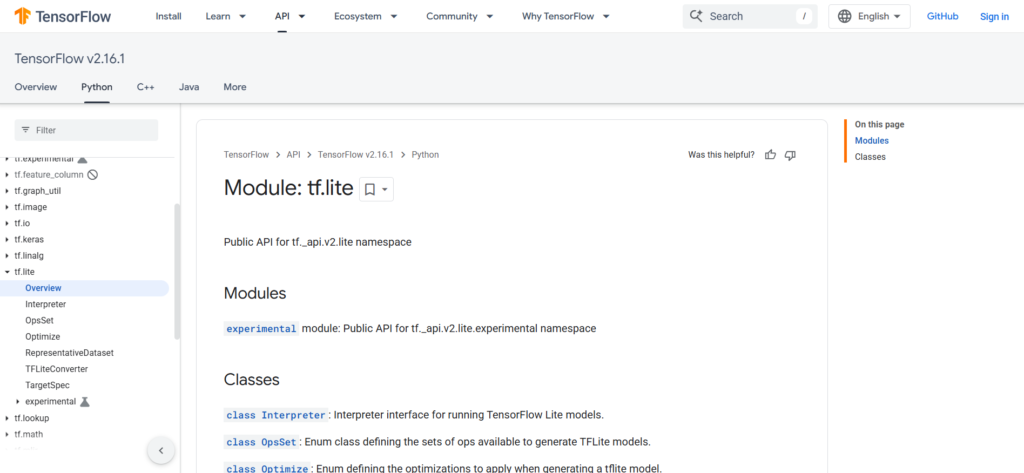Screen dimensions: 1024x473
Task: Switch to the Overview tab
Action: tap(36, 87)
